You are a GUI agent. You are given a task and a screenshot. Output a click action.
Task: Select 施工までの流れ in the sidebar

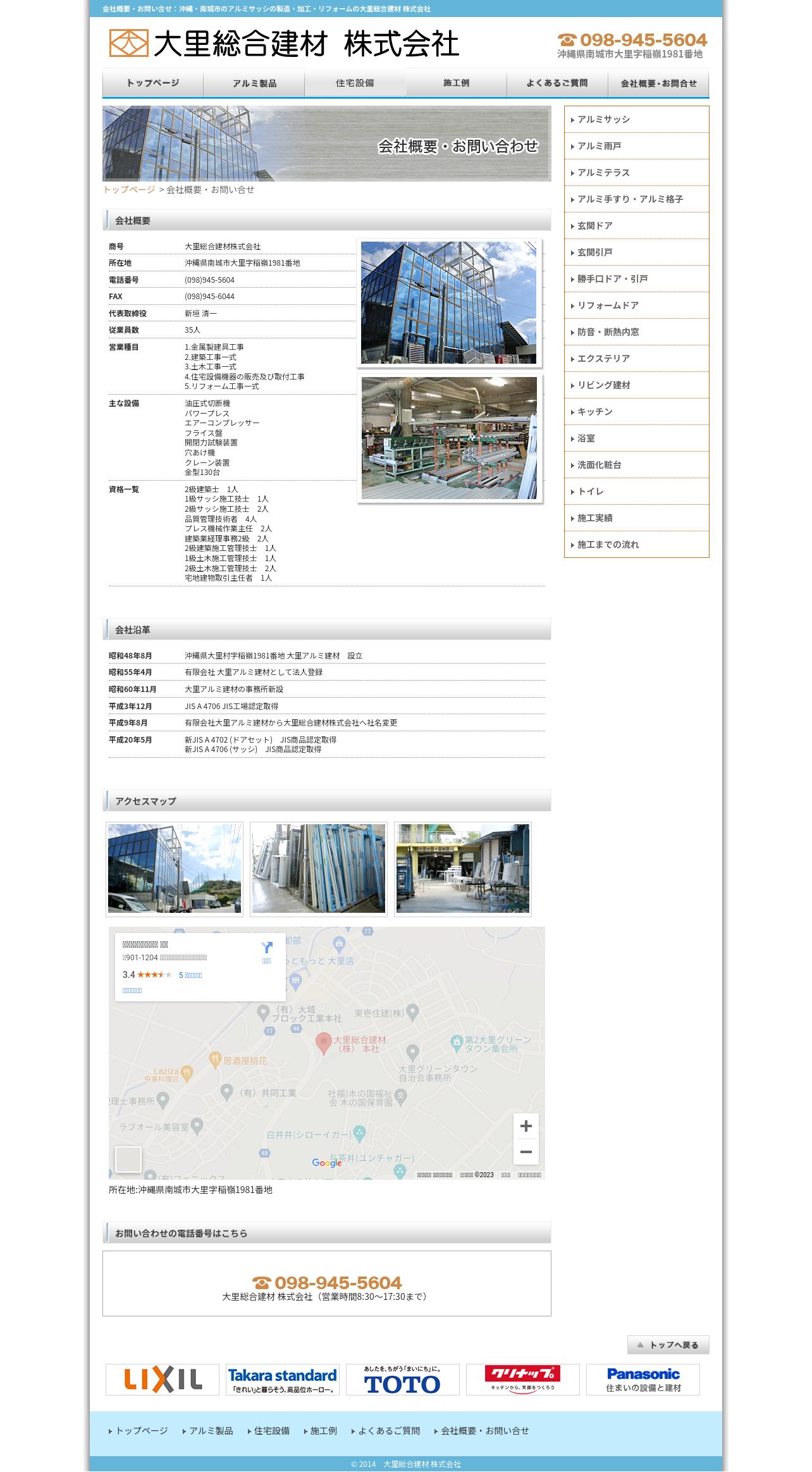tap(637, 545)
